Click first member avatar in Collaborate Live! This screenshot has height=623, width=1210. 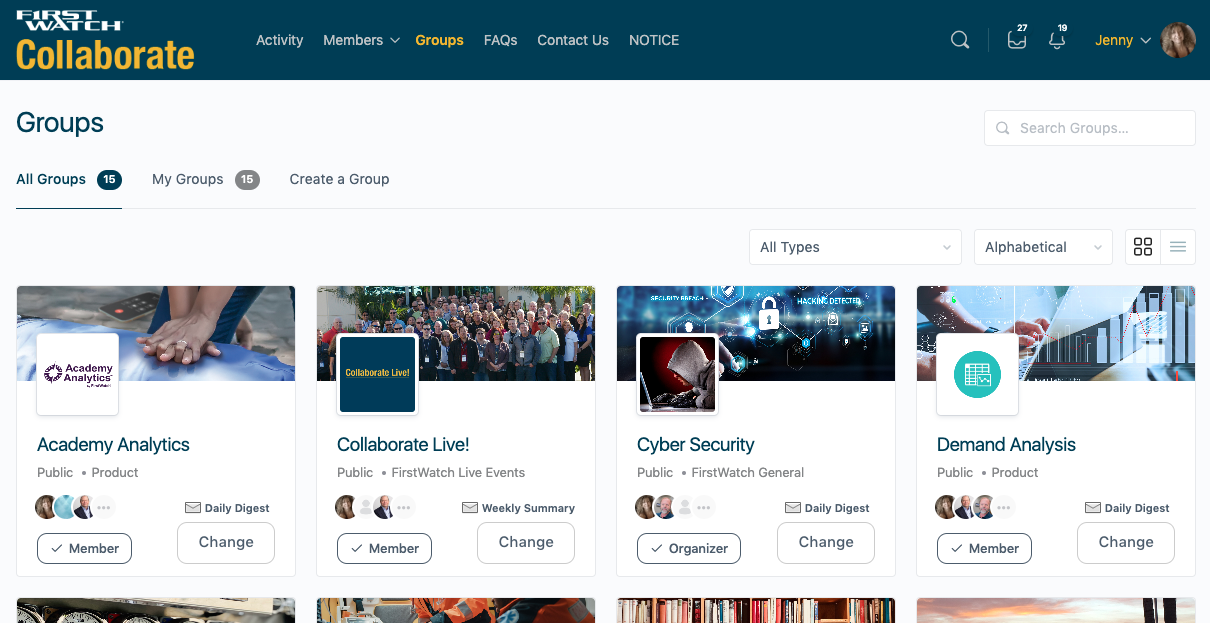347,507
